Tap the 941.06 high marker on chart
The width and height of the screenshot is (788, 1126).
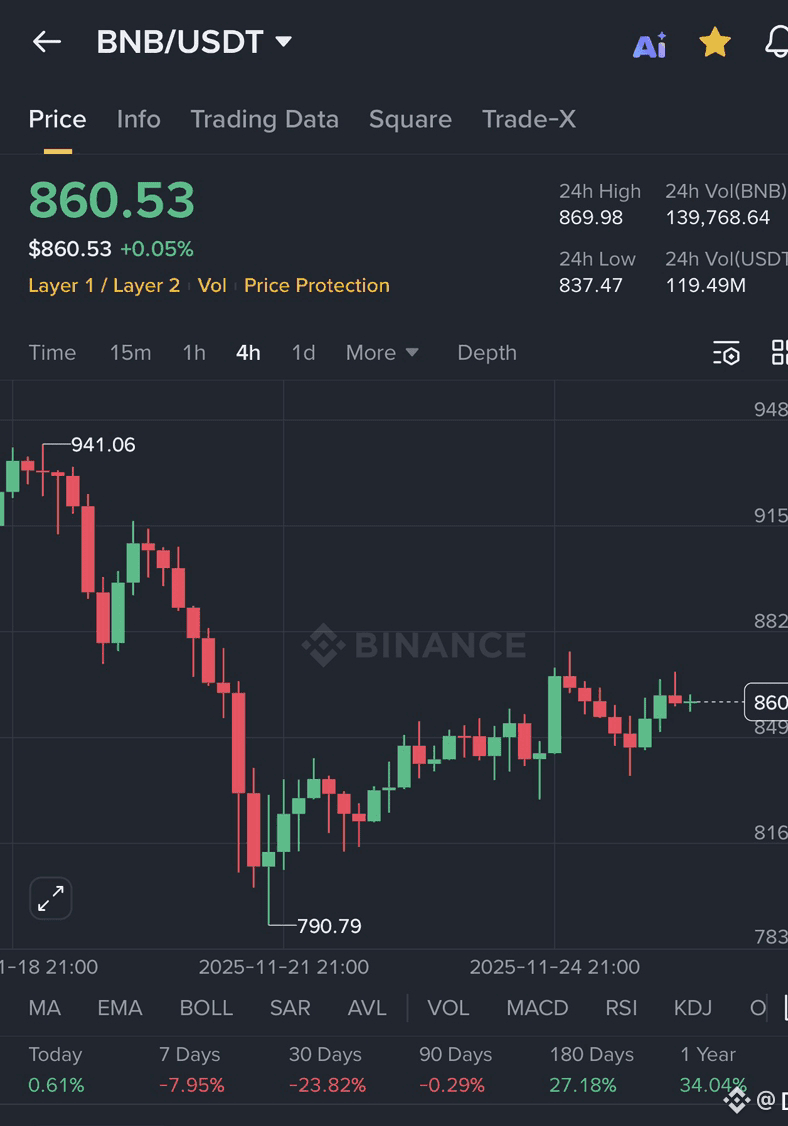coord(103,445)
